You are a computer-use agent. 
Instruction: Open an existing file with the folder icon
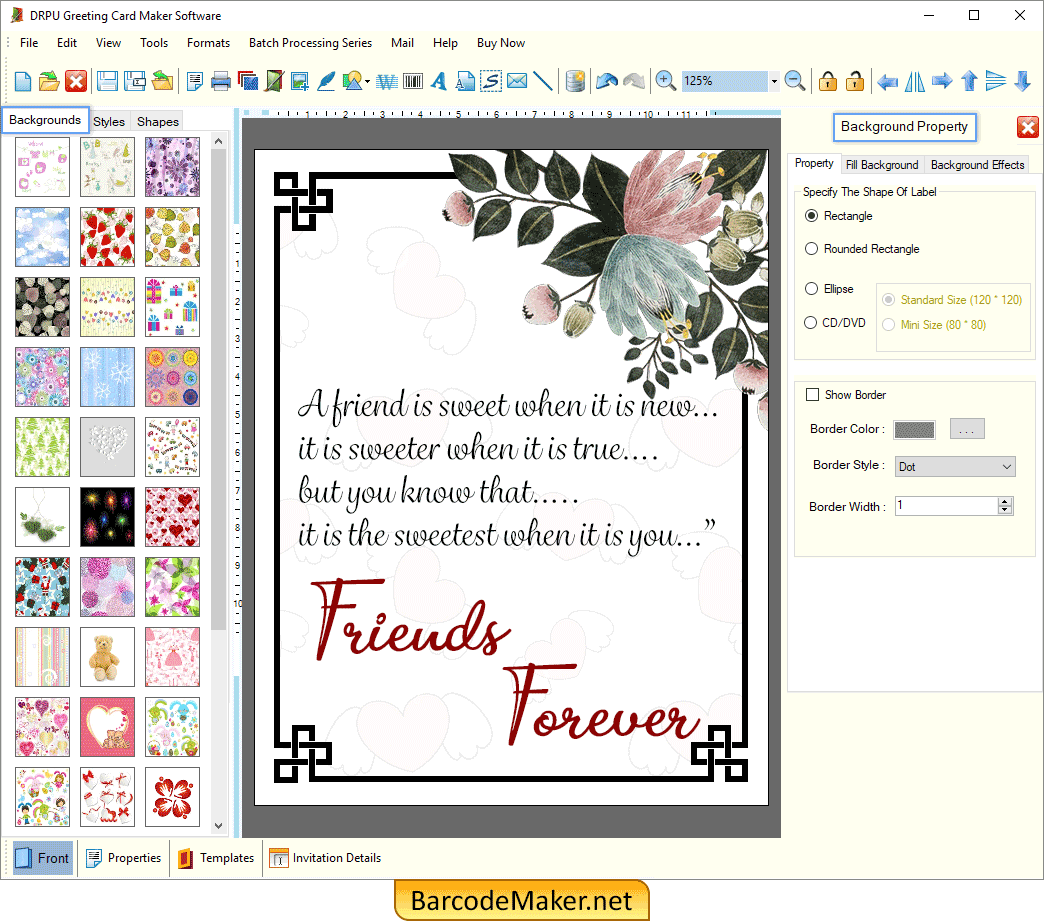(x=49, y=81)
